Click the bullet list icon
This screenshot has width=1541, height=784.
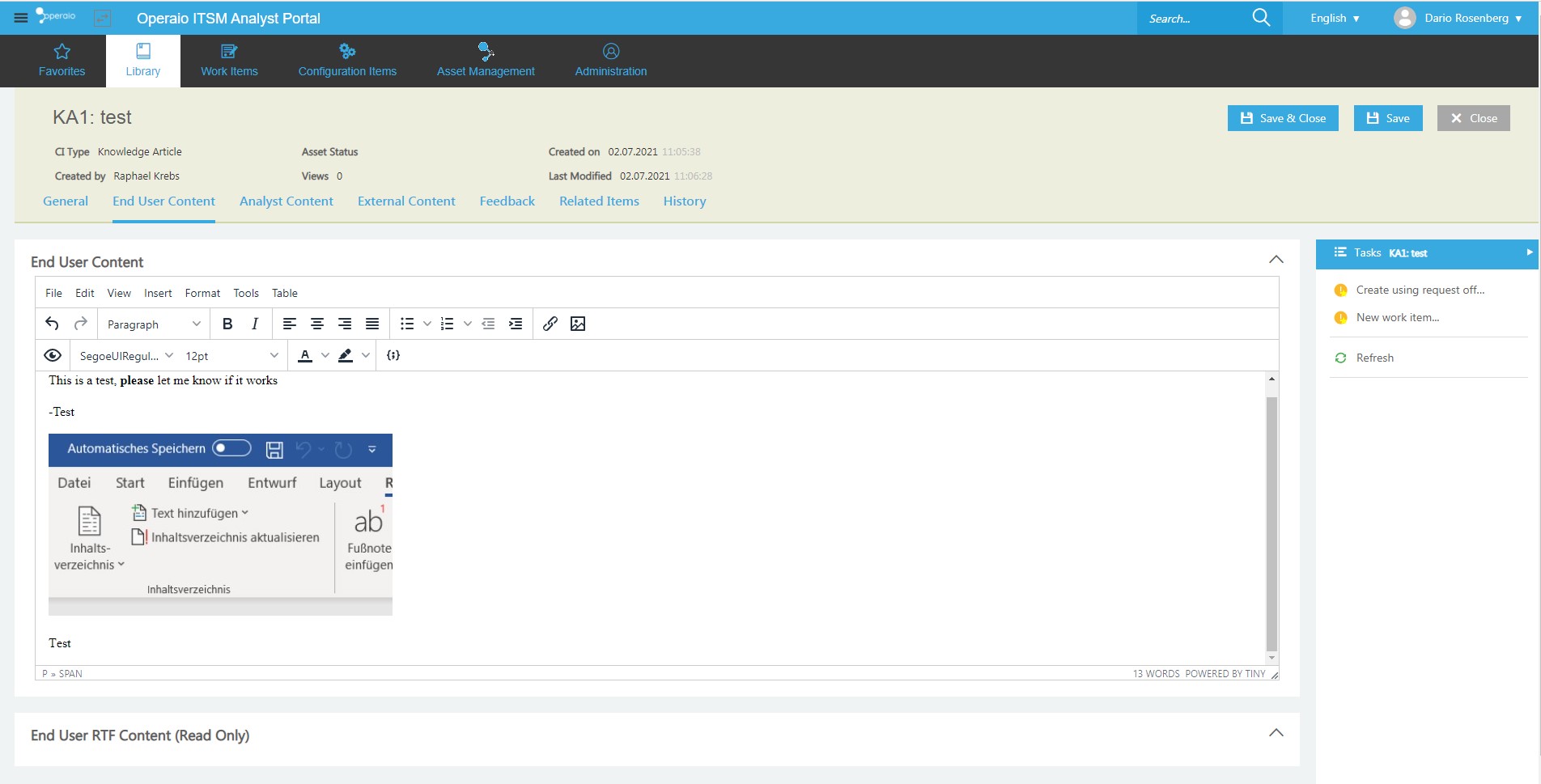pos(407,324)
